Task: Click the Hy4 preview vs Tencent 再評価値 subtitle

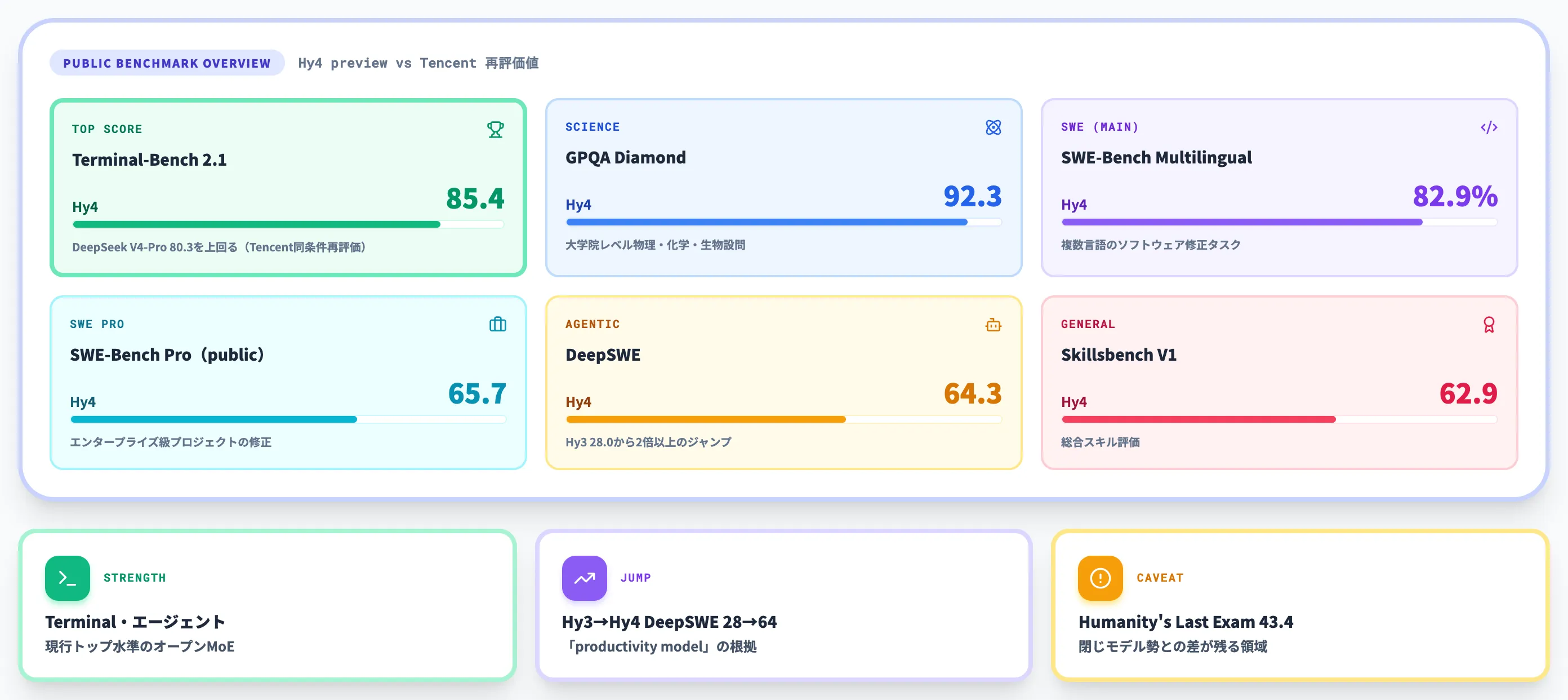Action: pyautogui.click(x=418, y=63)
